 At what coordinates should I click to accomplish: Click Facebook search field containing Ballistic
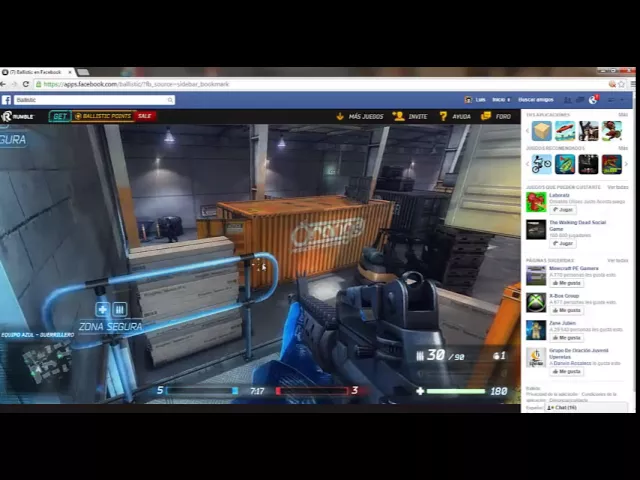coord(95,100)
